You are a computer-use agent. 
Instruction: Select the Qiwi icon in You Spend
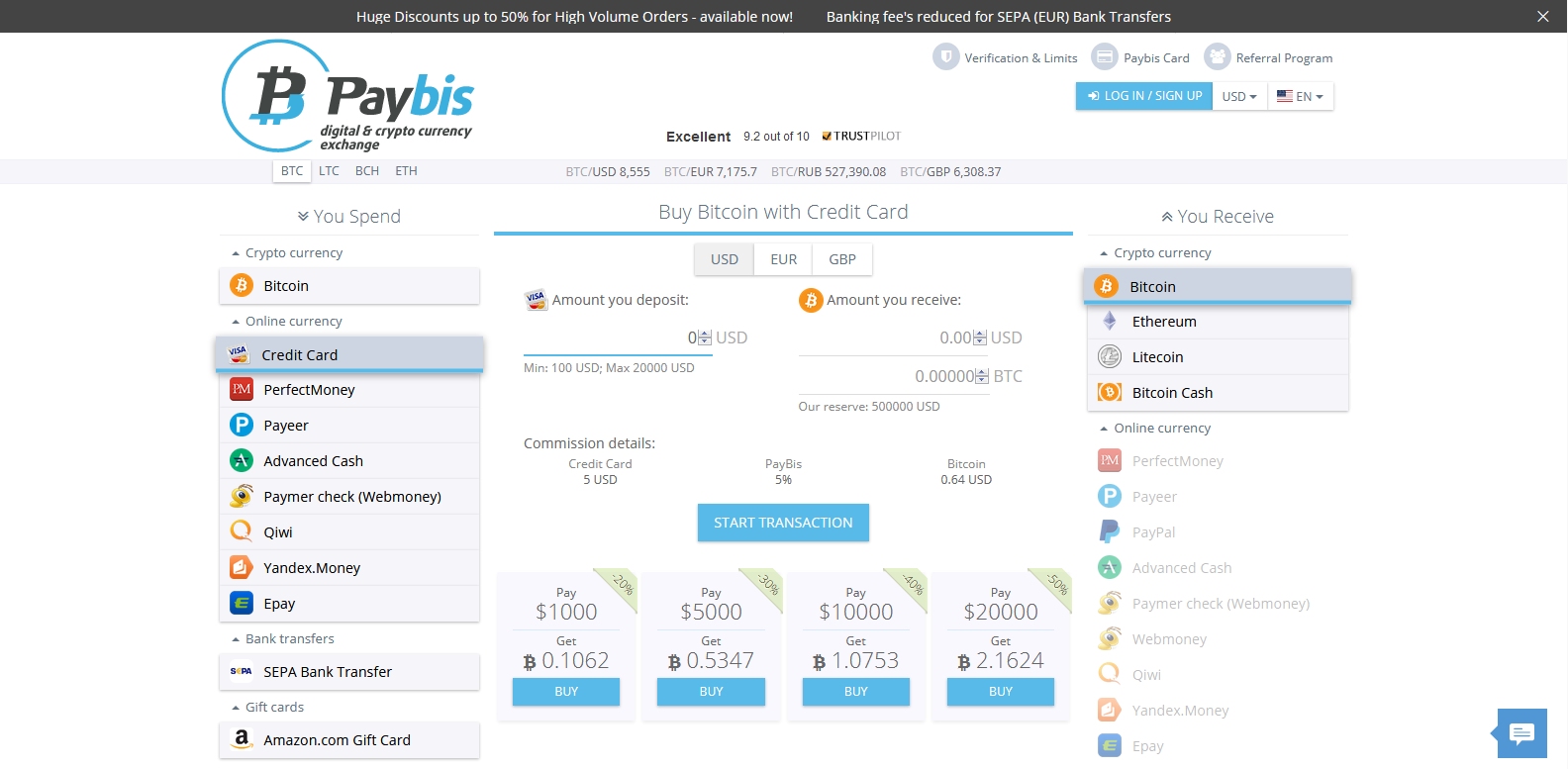(x=242, y=531)
